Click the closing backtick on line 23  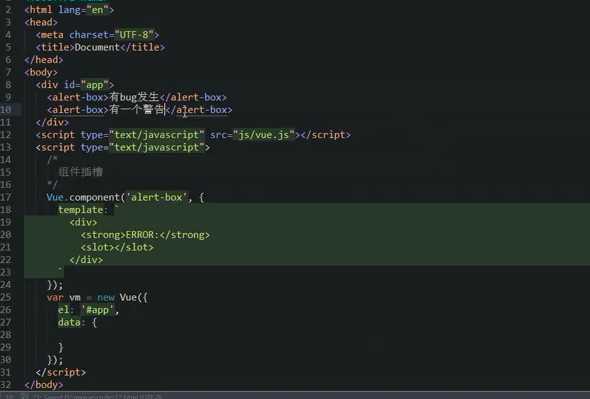point(60,270)
